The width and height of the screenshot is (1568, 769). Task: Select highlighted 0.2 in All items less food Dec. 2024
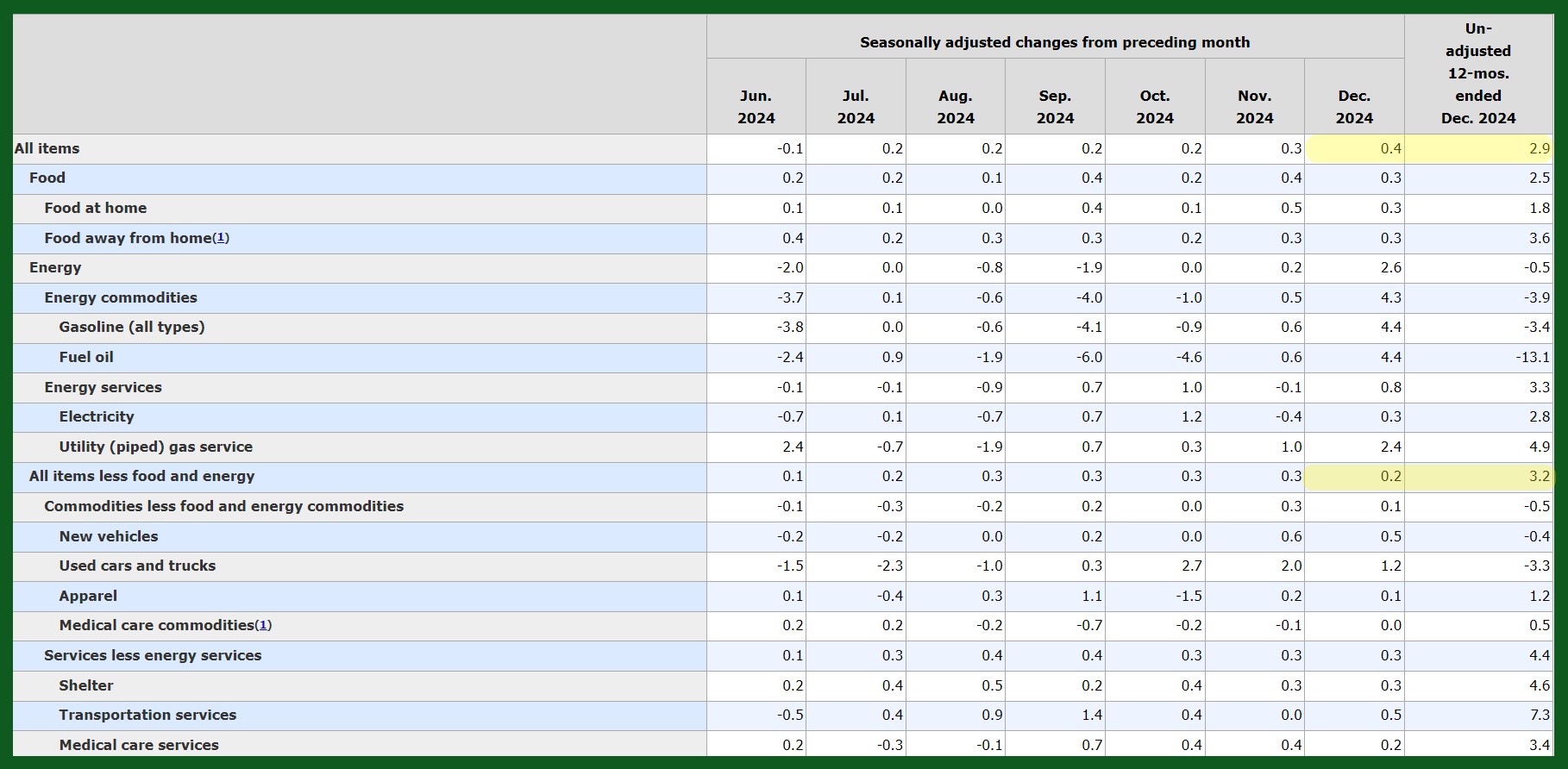pos(1390,476)
